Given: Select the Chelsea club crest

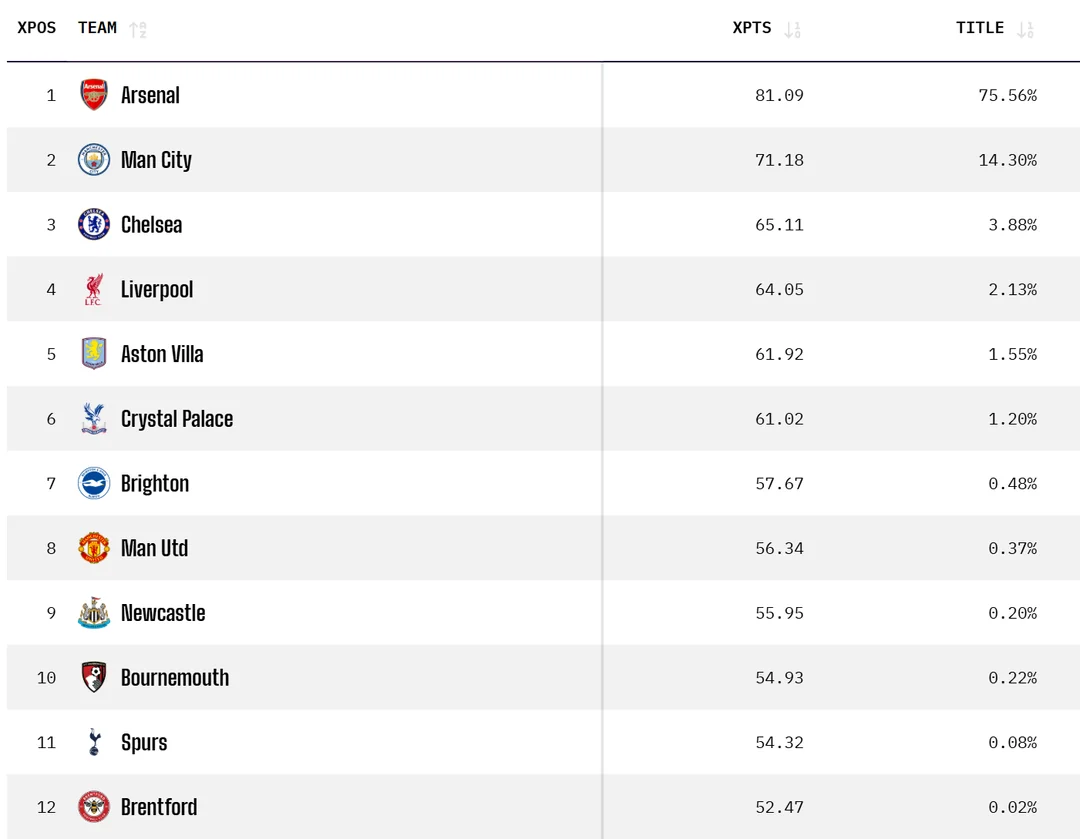Looking at the screenshot, I should tap(94, 225).
